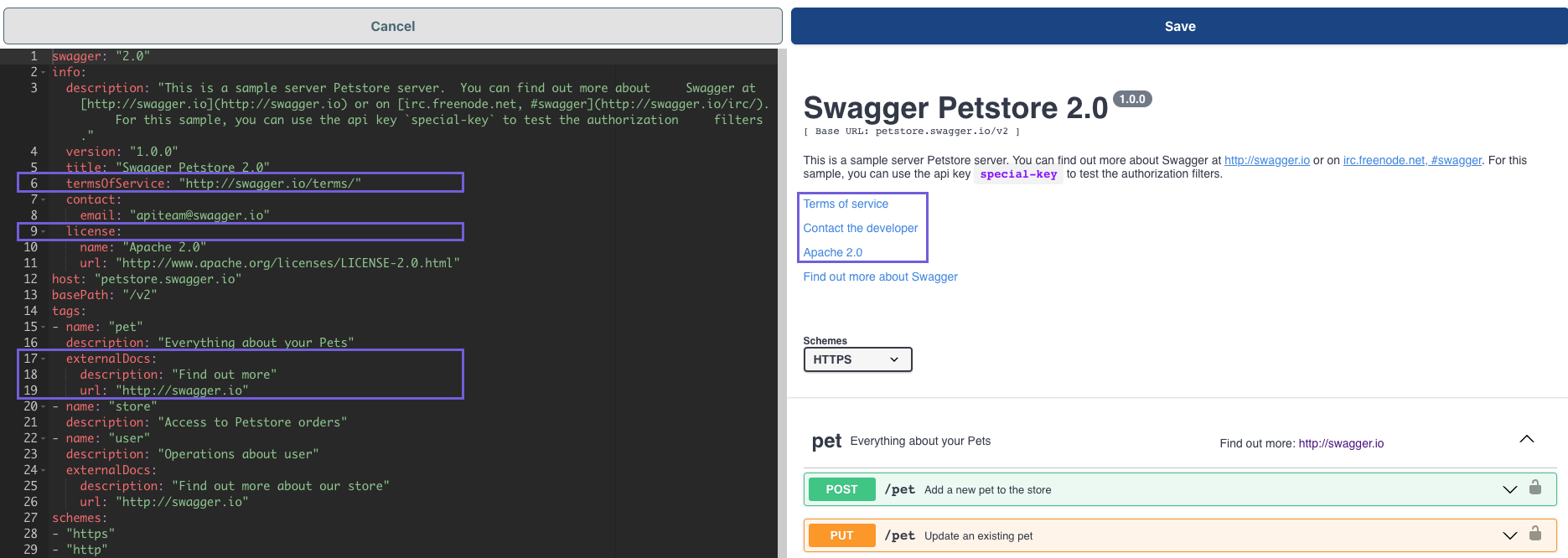Click the 'name: "Apache 2.0"' editor line
This screenshot has height=558, width=1568.
pos(142,247)
